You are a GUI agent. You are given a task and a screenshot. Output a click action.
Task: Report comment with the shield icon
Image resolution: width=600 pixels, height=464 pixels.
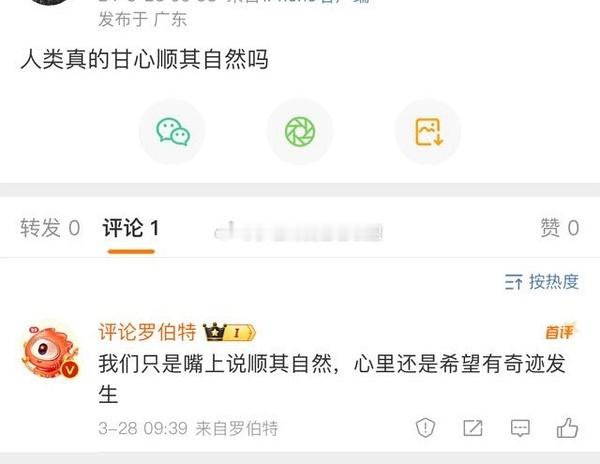click(425, 427)
